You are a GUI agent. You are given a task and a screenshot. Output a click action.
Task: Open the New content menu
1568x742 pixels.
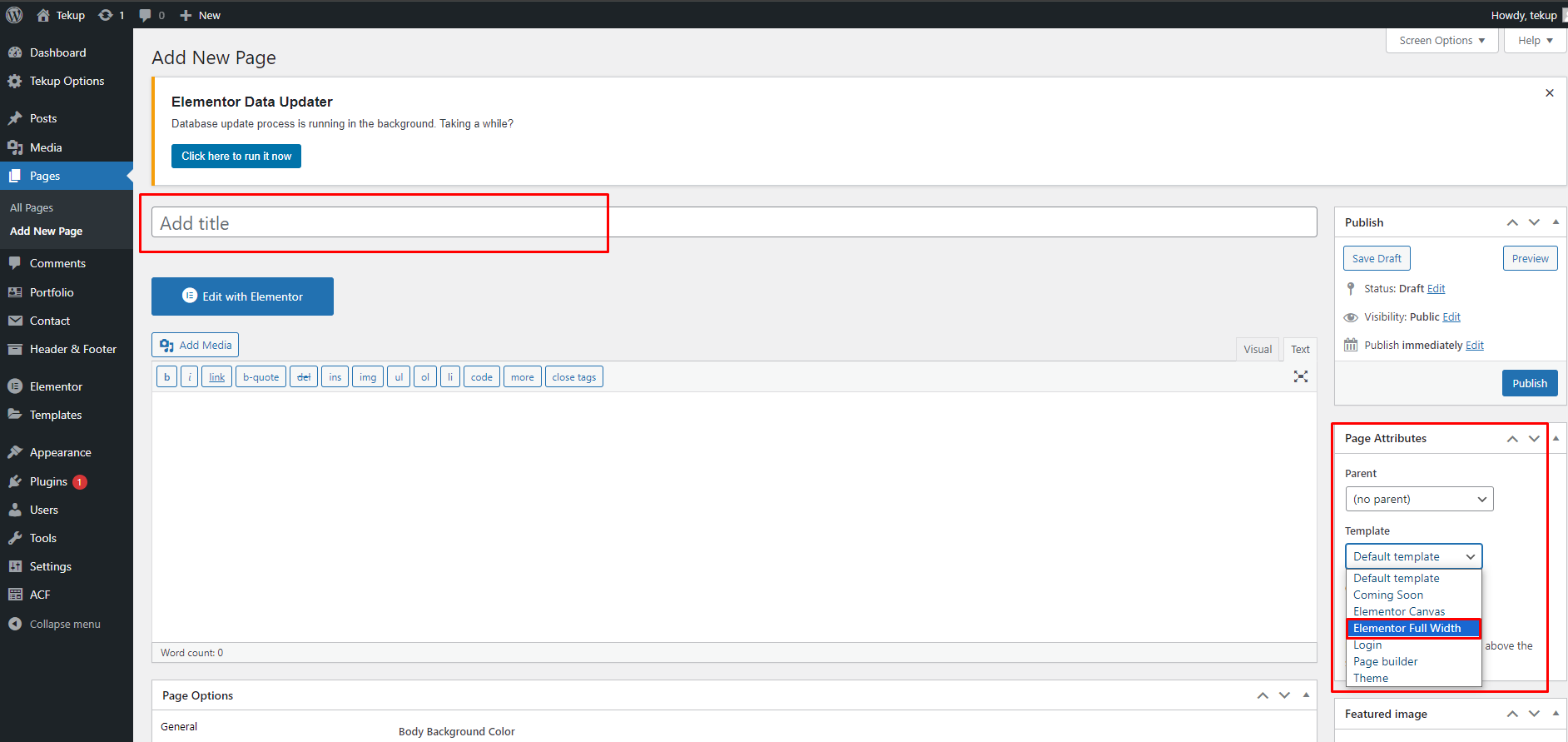(x=200, y=15)
